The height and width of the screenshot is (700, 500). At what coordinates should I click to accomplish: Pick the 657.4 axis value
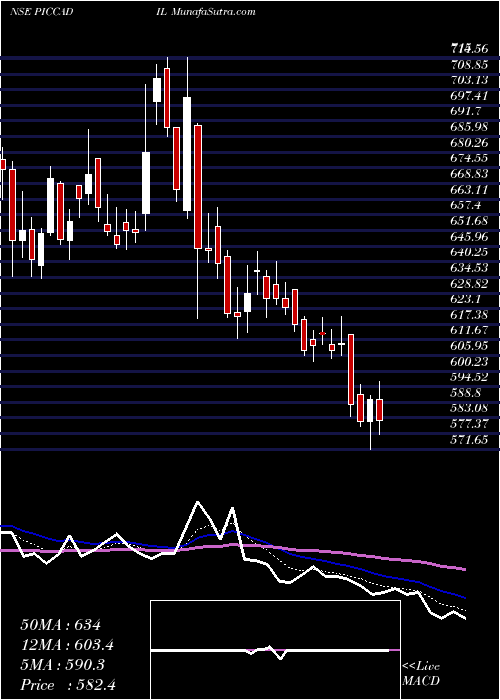coord(465,206)
